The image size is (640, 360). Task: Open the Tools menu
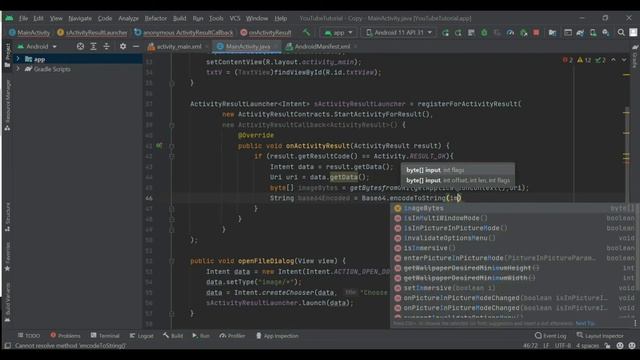pyautogui.click(x=216, y=18)
